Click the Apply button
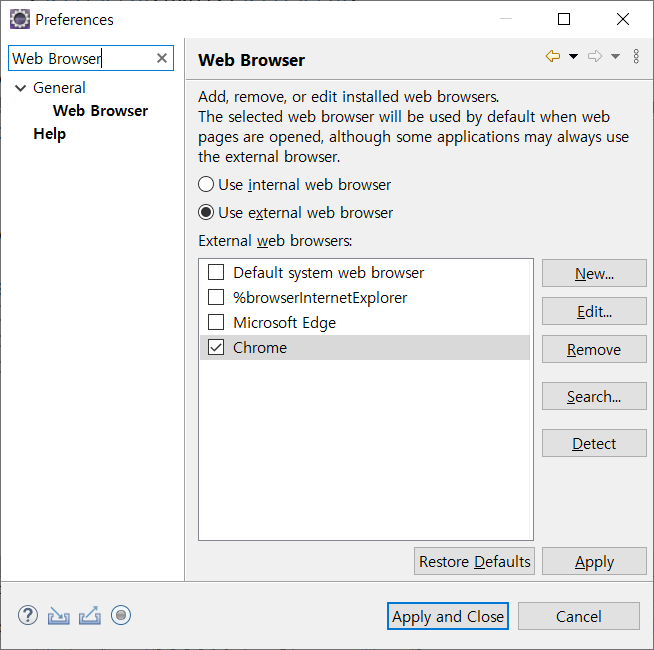Viewport: 654px width, 650px height. click(x=594, y=562)
